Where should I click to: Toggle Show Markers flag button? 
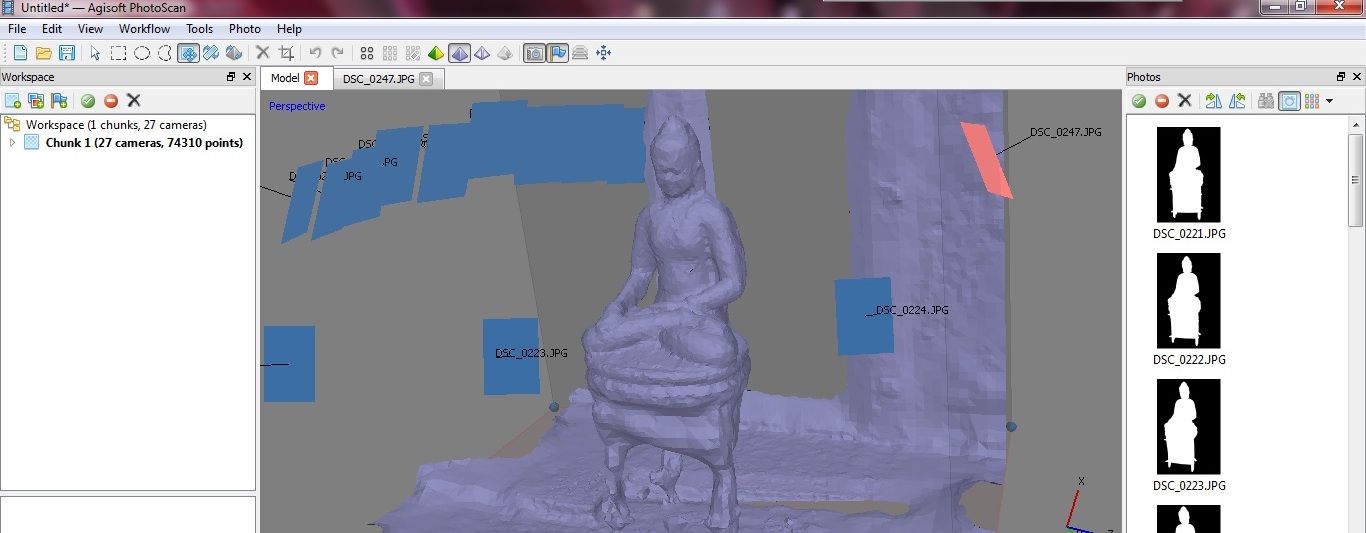pos(558,53)
